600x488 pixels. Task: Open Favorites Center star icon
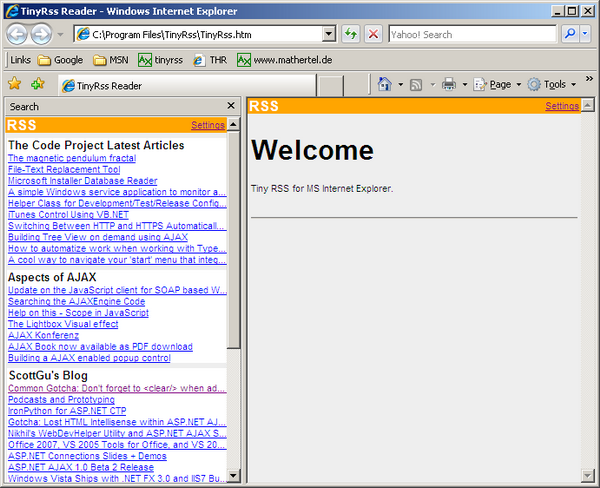coord(15,83)
